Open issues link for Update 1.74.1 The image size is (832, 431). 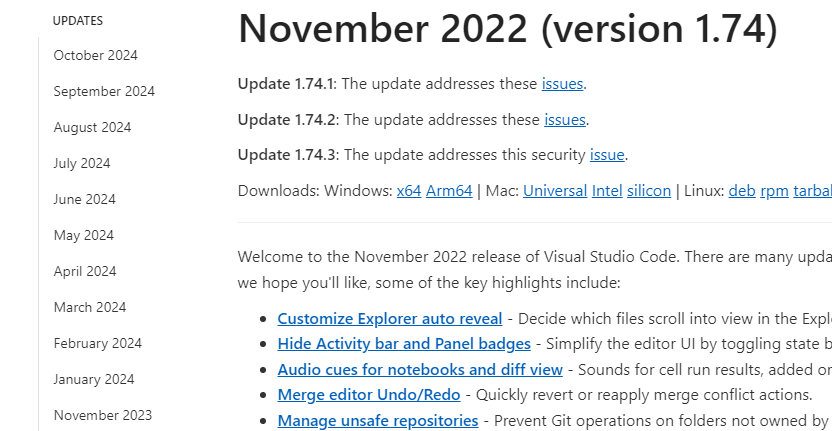tap(562, 84)
